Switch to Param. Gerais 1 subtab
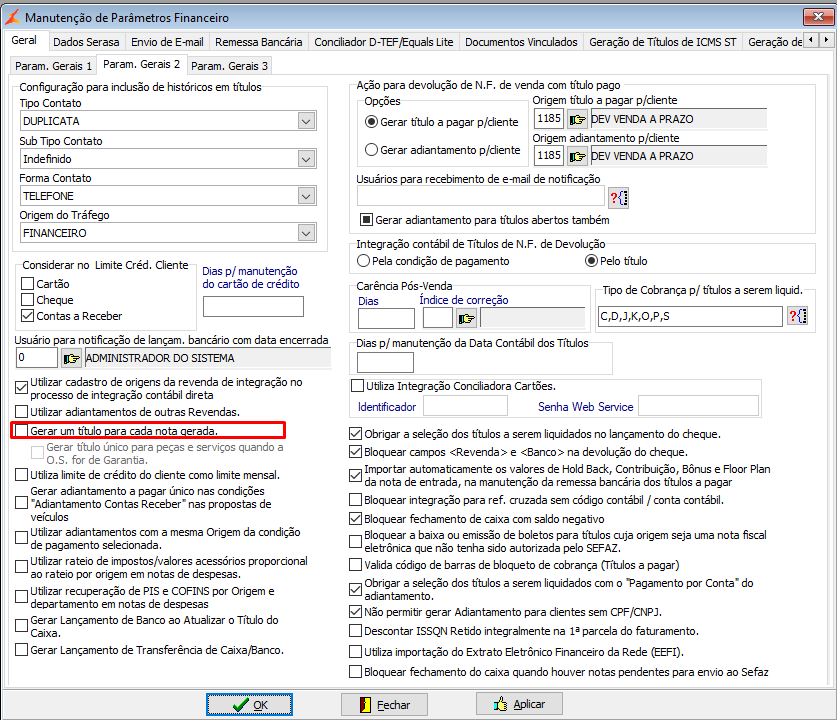Viewport: 837px width, 720px height. click(53, 66)
